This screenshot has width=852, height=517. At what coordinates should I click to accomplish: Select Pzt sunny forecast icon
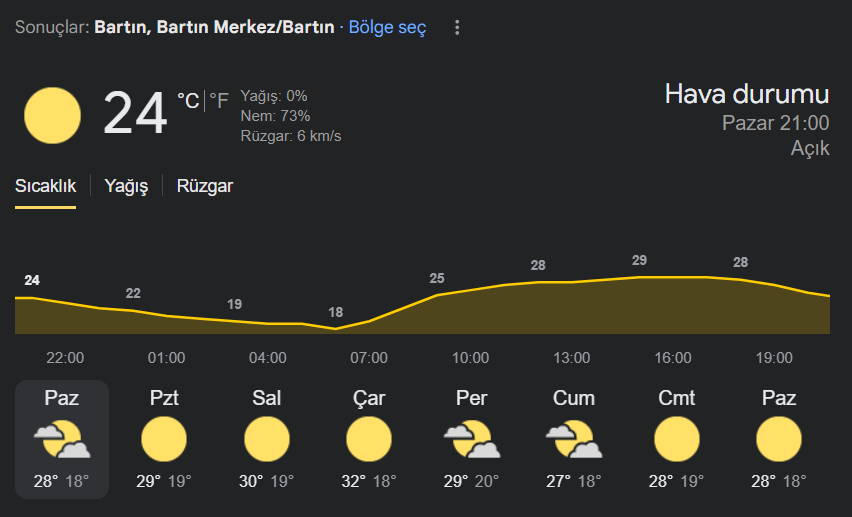pyautogui.click(x=164, y=439)
